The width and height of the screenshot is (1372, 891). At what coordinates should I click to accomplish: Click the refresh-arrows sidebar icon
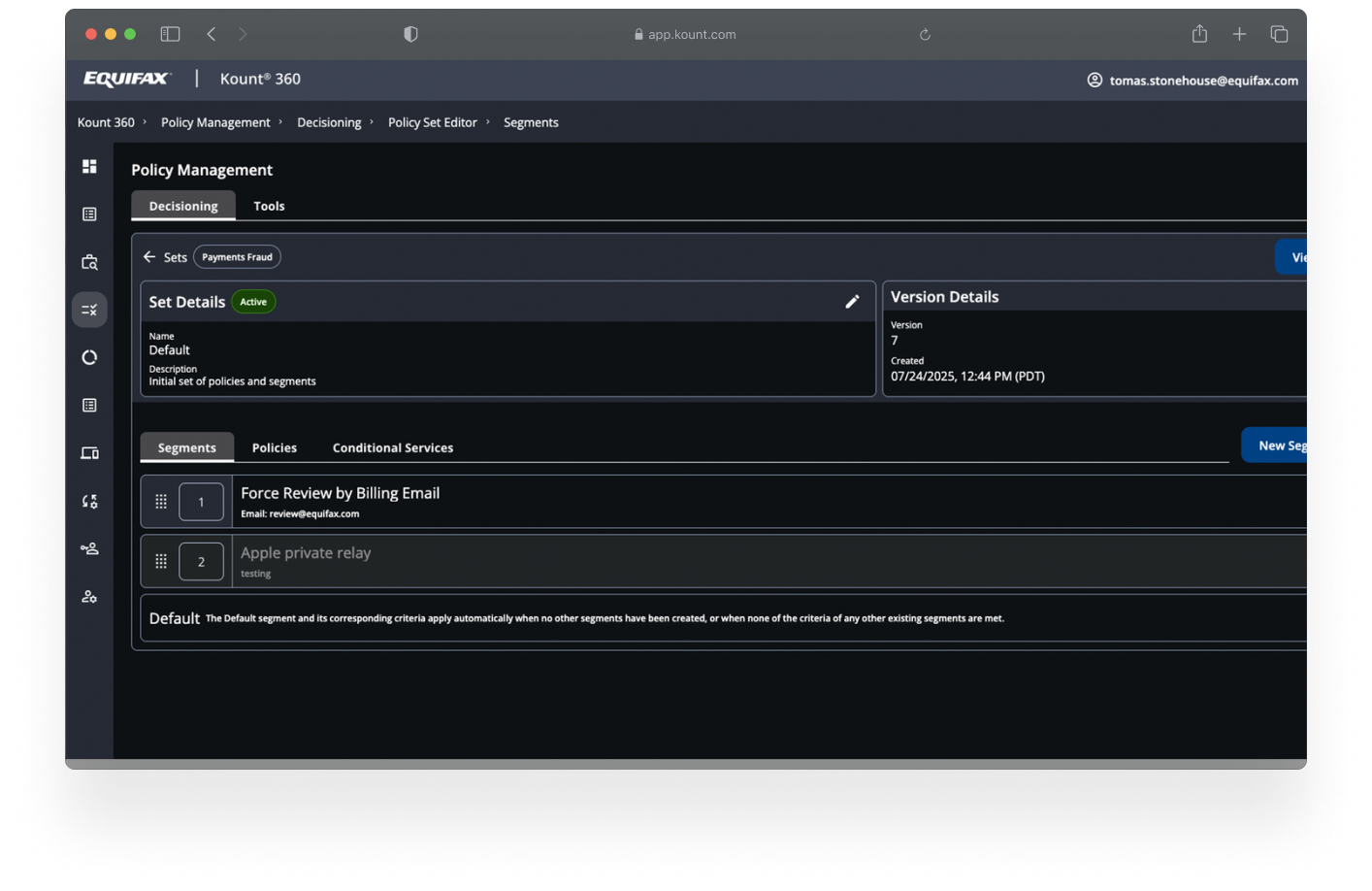point(89,501)
